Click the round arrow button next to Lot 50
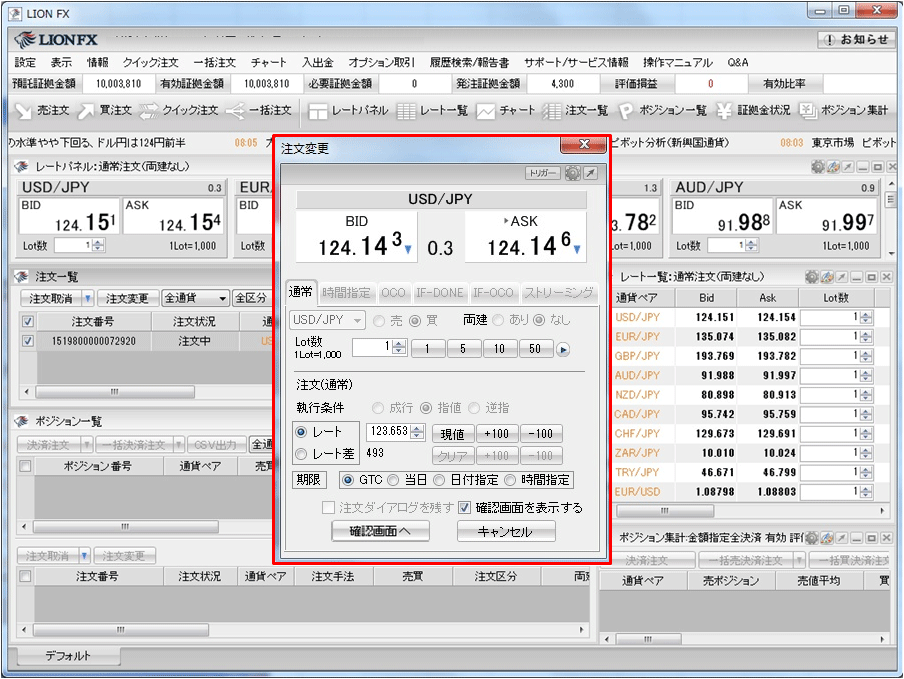The height and width of the screenshot is (679, 904). tap(563, 349)
